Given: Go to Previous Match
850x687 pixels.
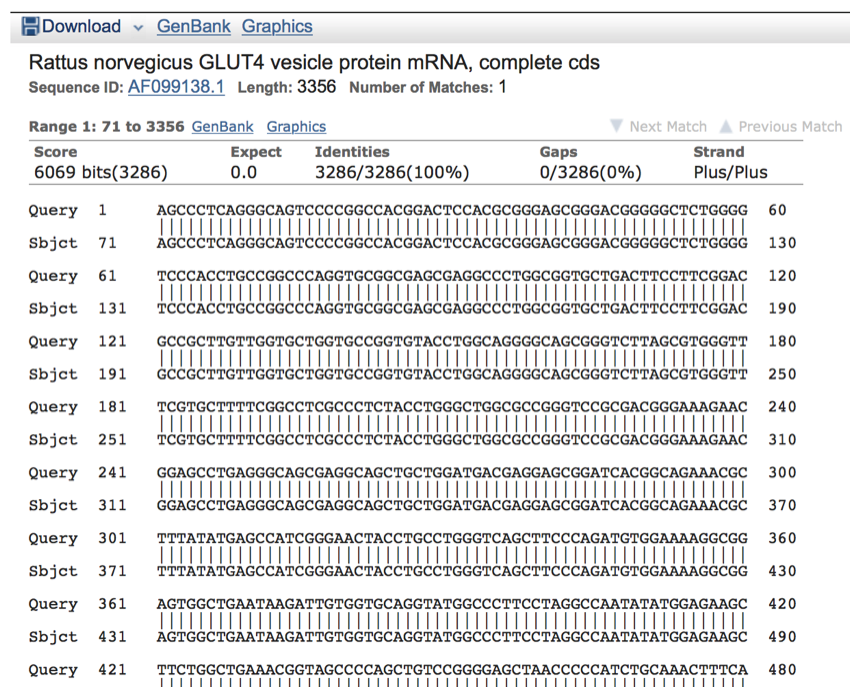Looking at the screenshot, I should tap(790, 127).
